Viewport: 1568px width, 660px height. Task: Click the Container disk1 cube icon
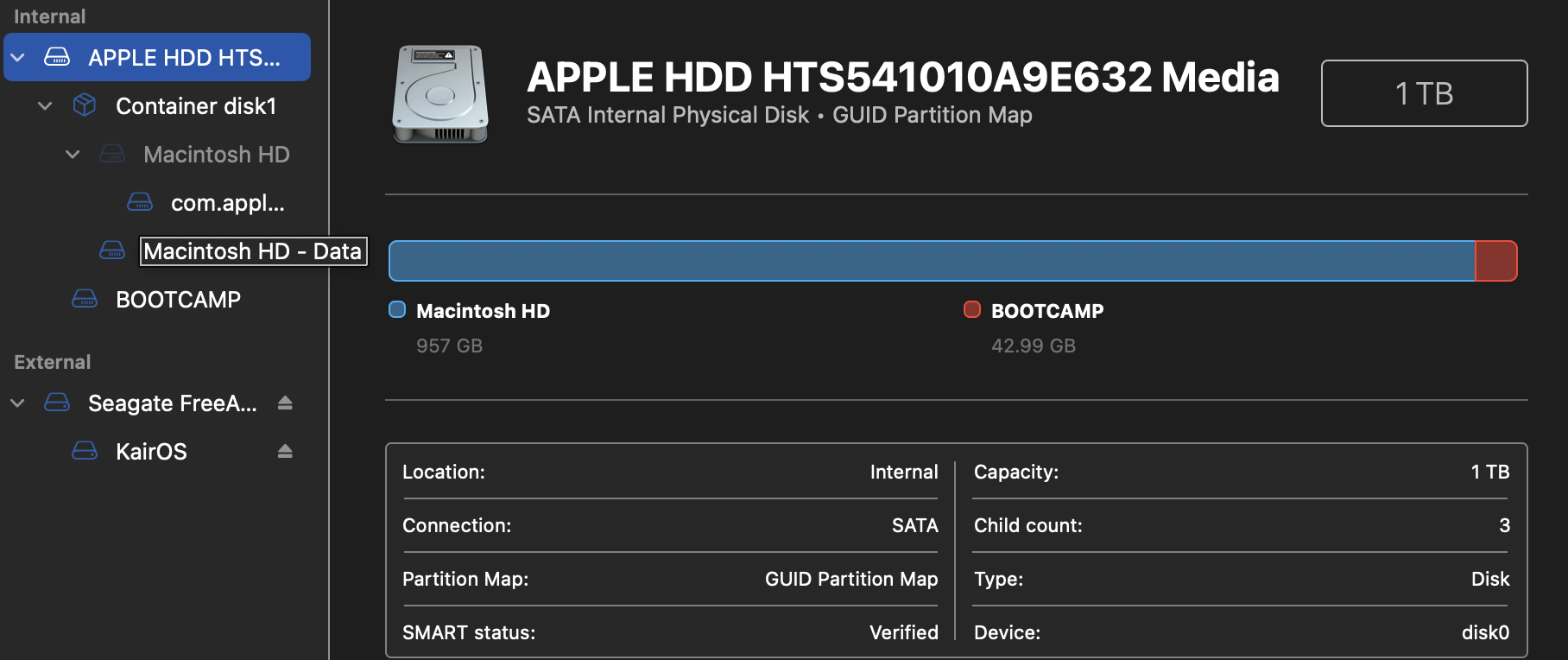[85, 105]
